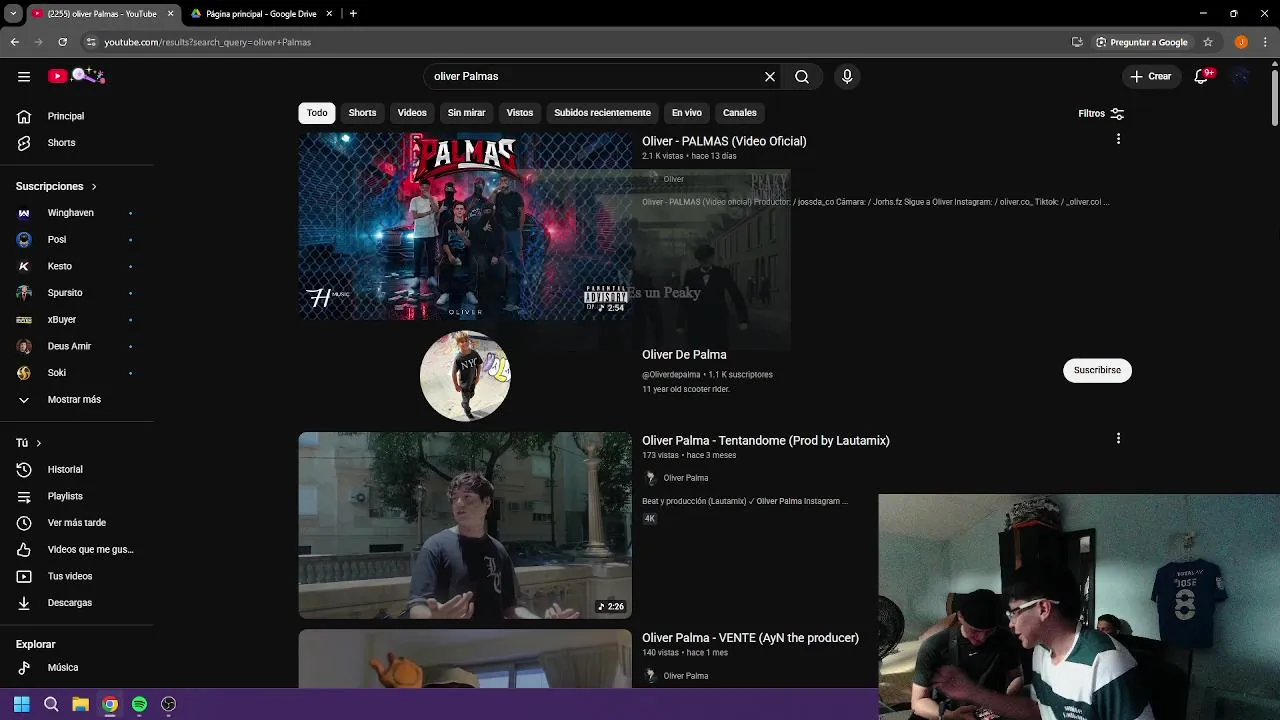The height and width of the screenshot is (720, 1280).
Task: Open the three-dot menu for Tentandome video
Action: (1118, 438)
